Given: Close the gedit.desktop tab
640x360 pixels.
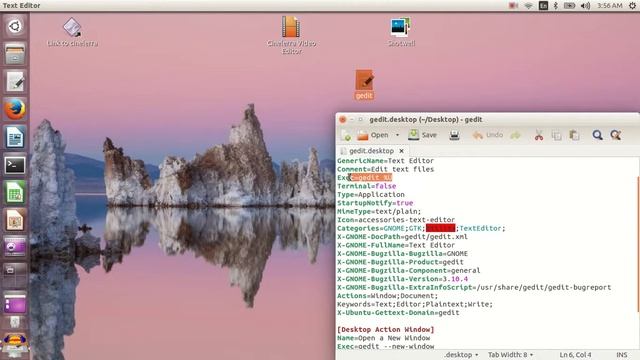Looking at the screenshot, I should [x=402, y=151].
